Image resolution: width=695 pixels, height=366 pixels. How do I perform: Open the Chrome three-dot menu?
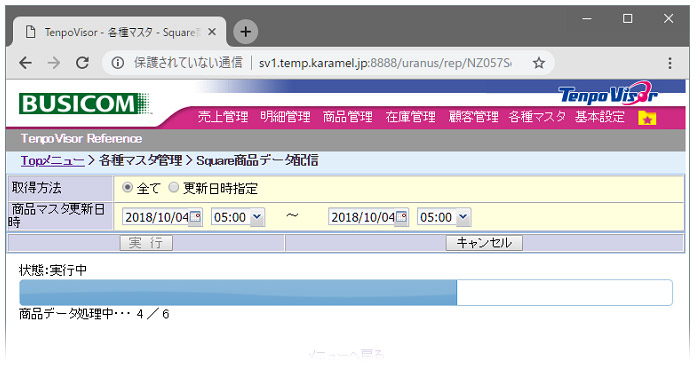click(x=670, y=63)
